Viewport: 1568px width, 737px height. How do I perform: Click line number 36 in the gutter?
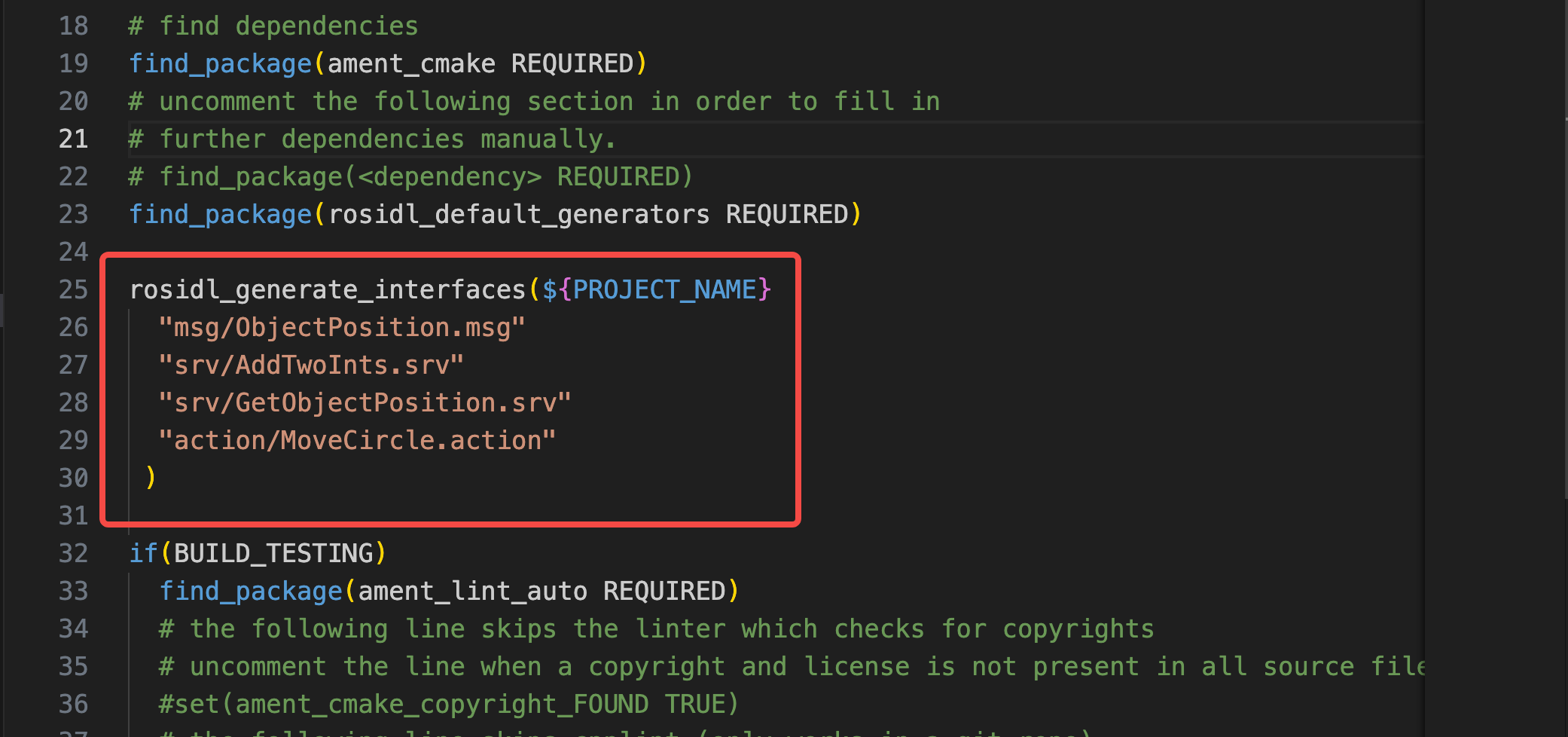[74, 705]
